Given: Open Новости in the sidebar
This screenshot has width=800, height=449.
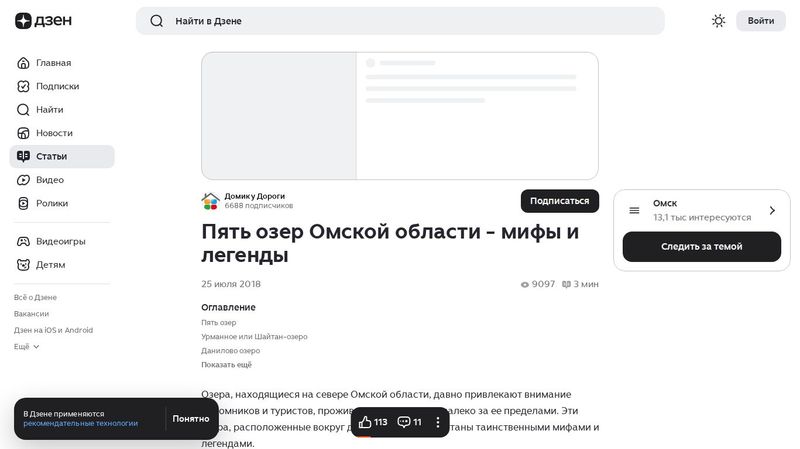Looking at the screenshot, I should point(54,133).
